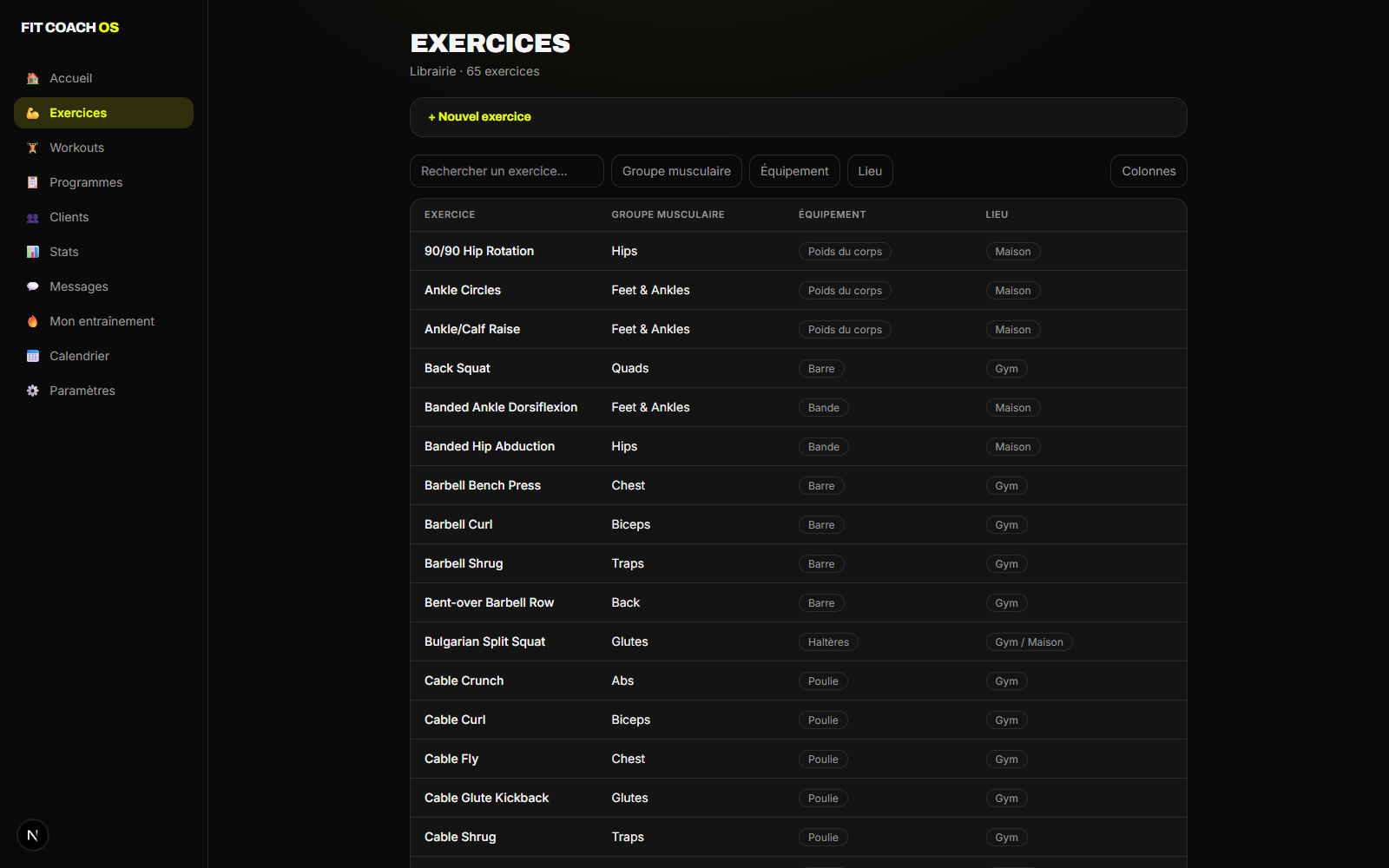Click the Programmes clipboard icon
1389x868 pixels.
pyautogui.click(x=33, y=182)
